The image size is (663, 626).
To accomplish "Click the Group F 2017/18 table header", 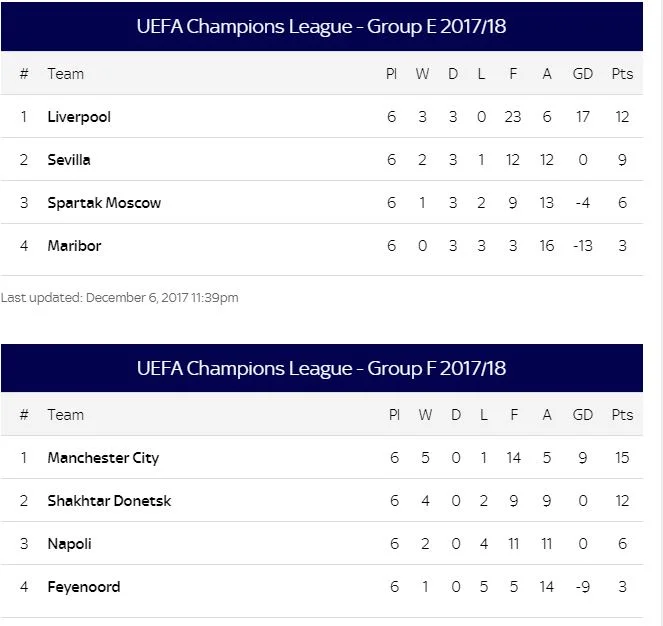I will click(x=322, y=368).
